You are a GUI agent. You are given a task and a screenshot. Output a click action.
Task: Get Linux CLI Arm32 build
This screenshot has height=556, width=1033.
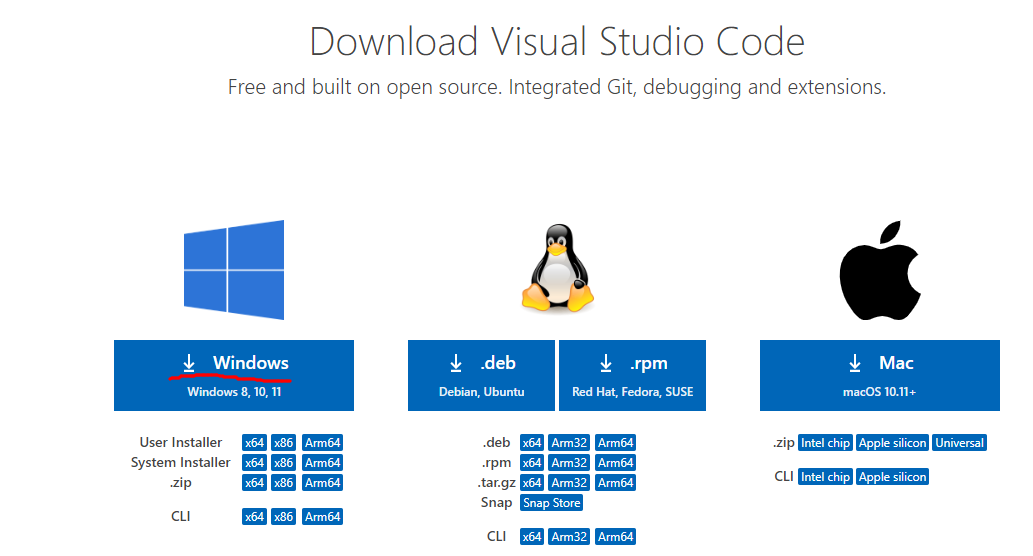[x=569, y=536]
